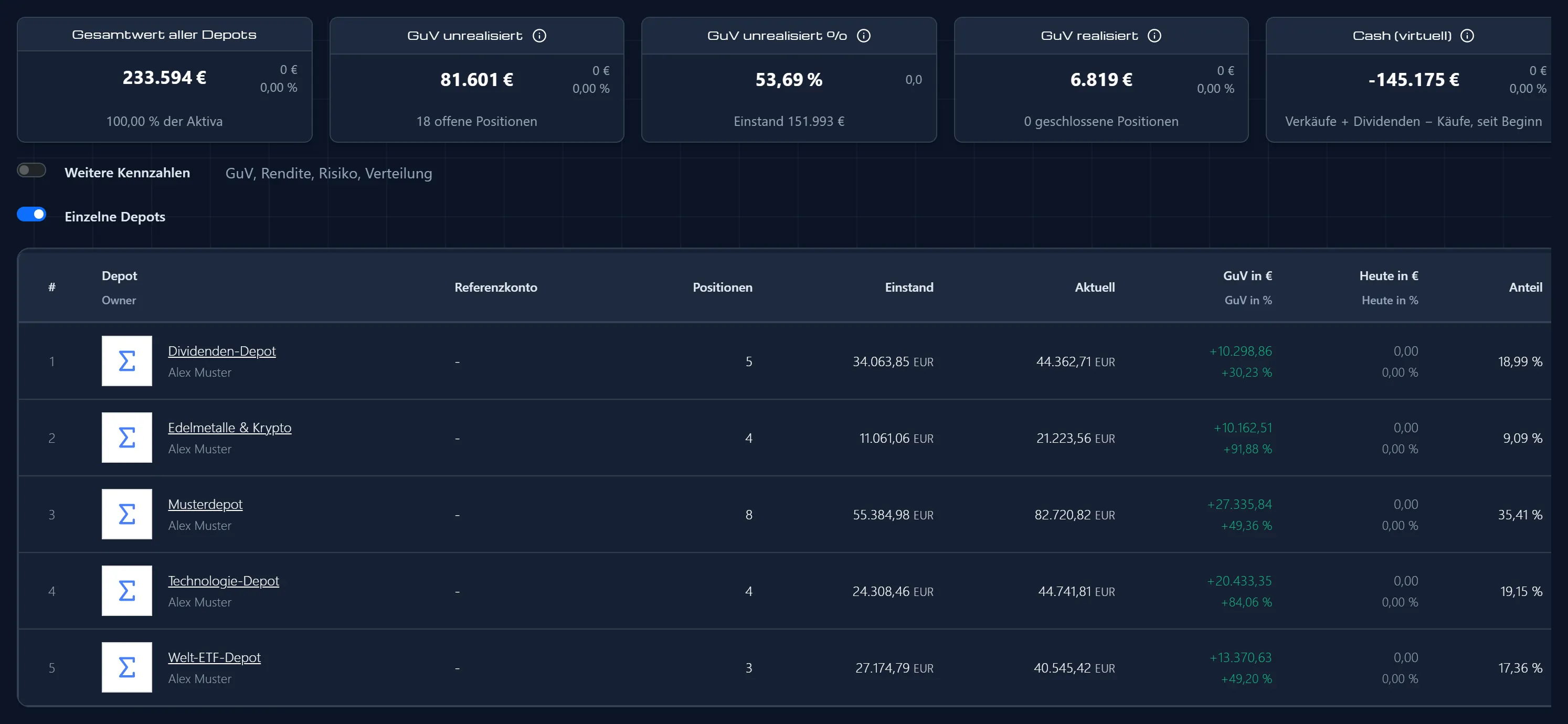Click 40.545,42 EUR in Welt-ETF-Depot row
The width and height of the screenshot is (1568, 724).
pyautogui.click(x=1074, y=668)
